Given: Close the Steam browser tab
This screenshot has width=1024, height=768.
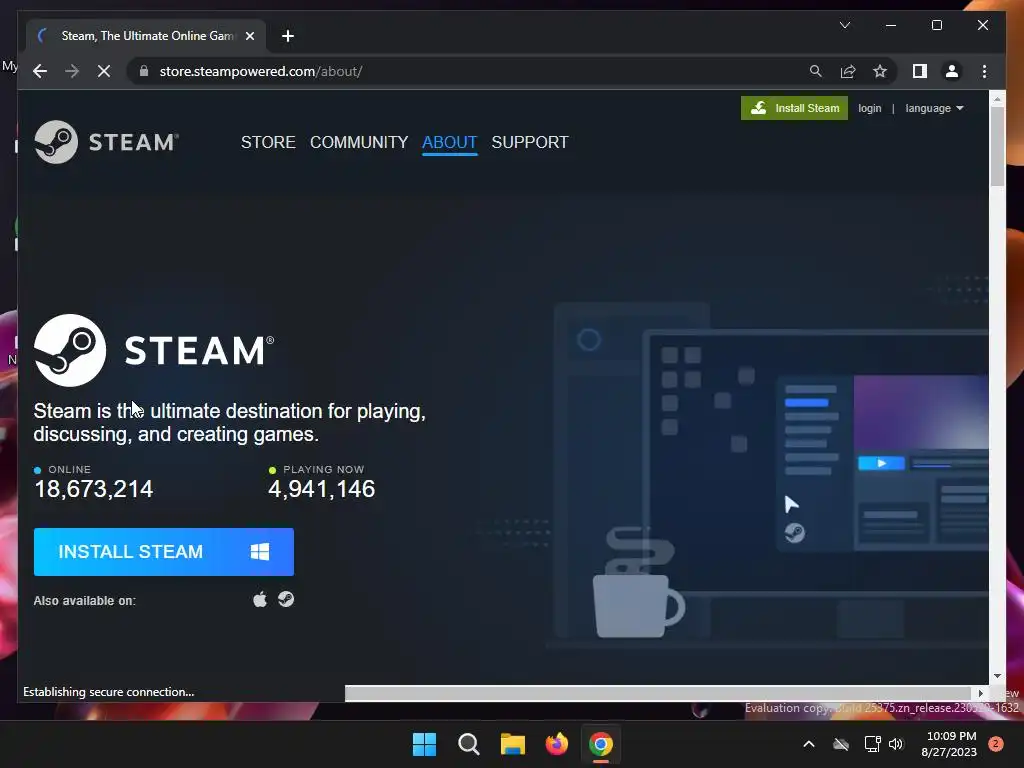Looking at the screenshot, I should click(249, 36).
